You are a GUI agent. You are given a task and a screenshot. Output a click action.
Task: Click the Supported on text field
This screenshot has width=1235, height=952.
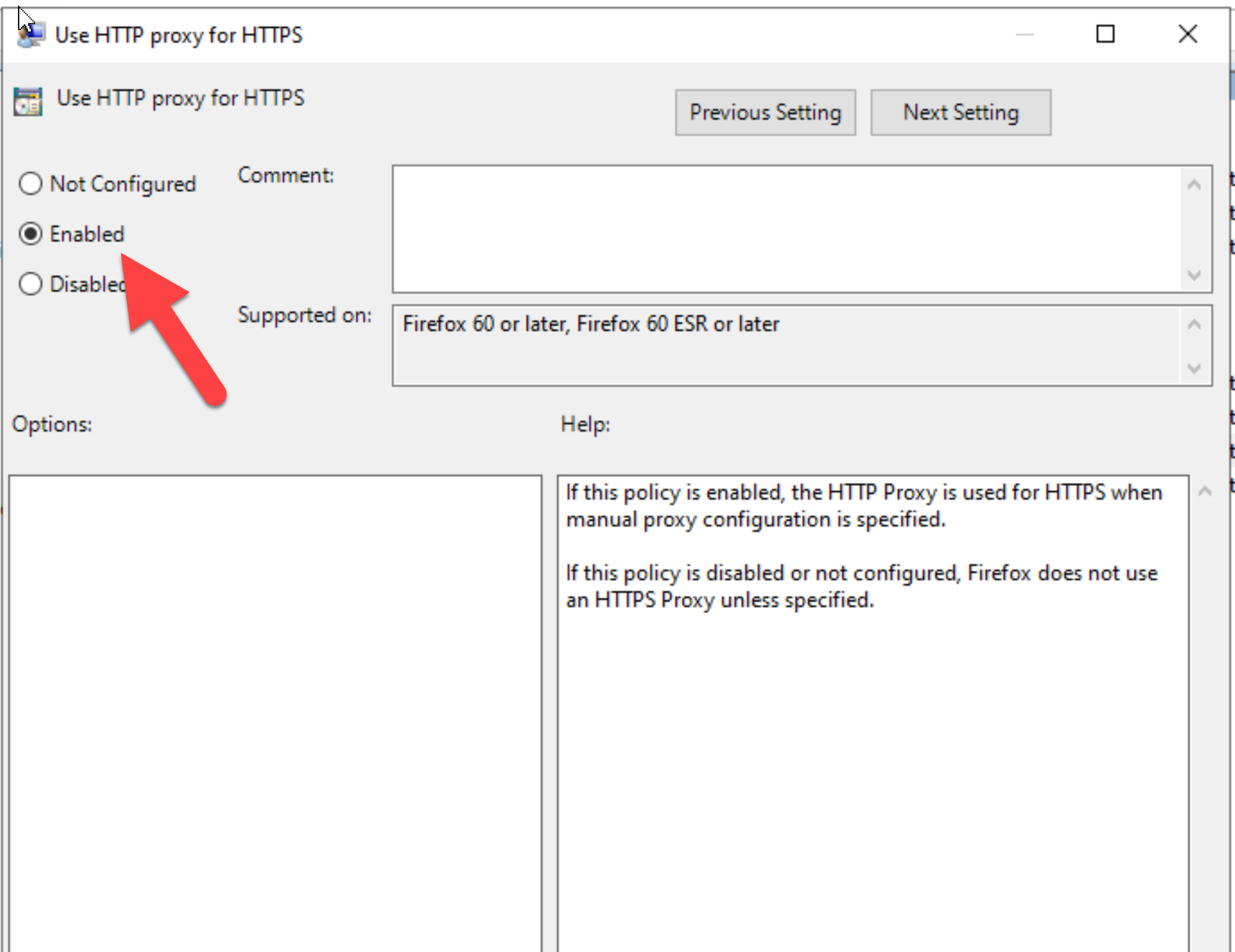(785, 345)
